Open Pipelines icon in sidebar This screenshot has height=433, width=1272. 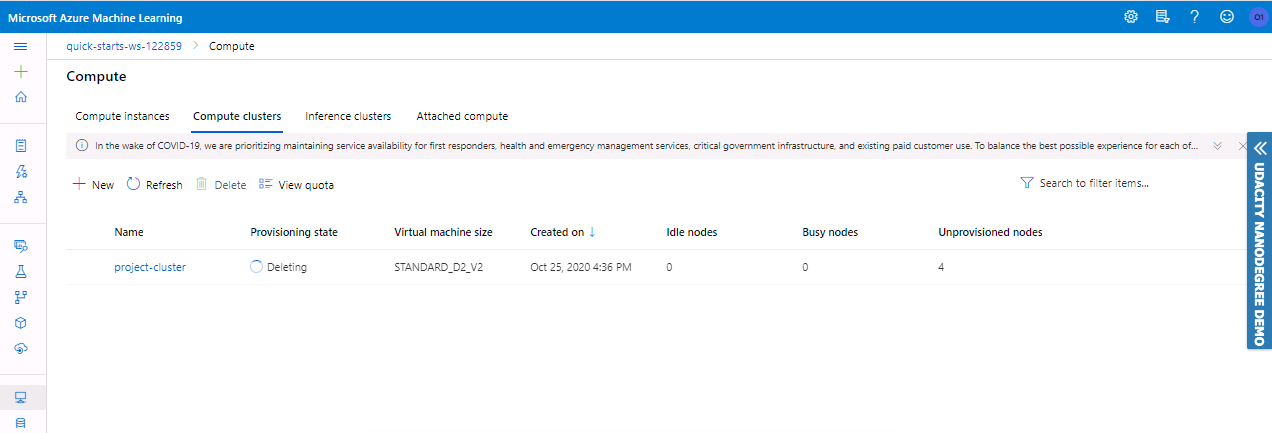click(x=20, y=297)
